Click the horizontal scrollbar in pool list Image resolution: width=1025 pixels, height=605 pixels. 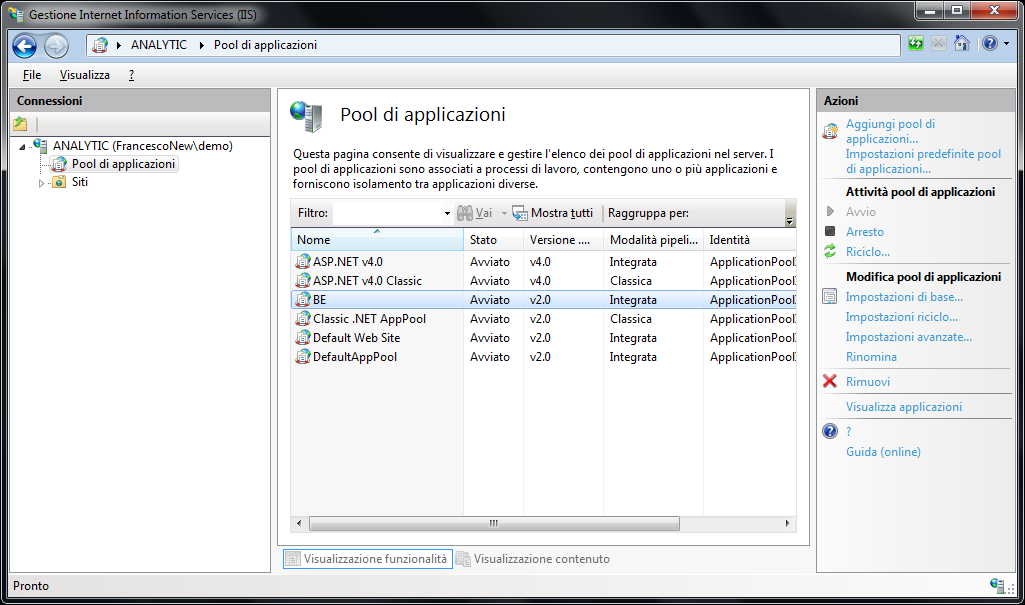tap(493, 523)
